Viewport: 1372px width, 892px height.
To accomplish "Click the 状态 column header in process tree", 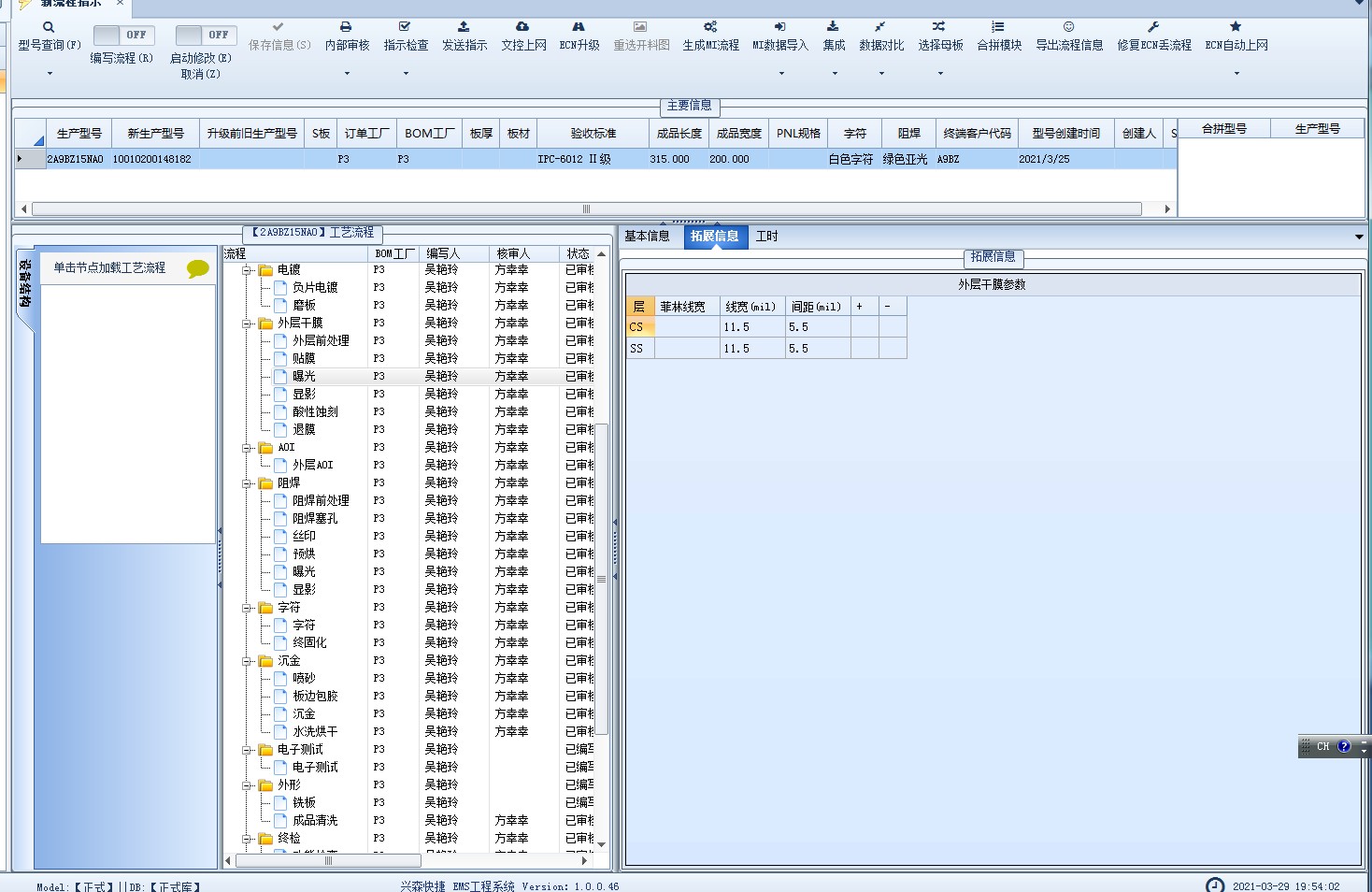I will pos(579,253).
